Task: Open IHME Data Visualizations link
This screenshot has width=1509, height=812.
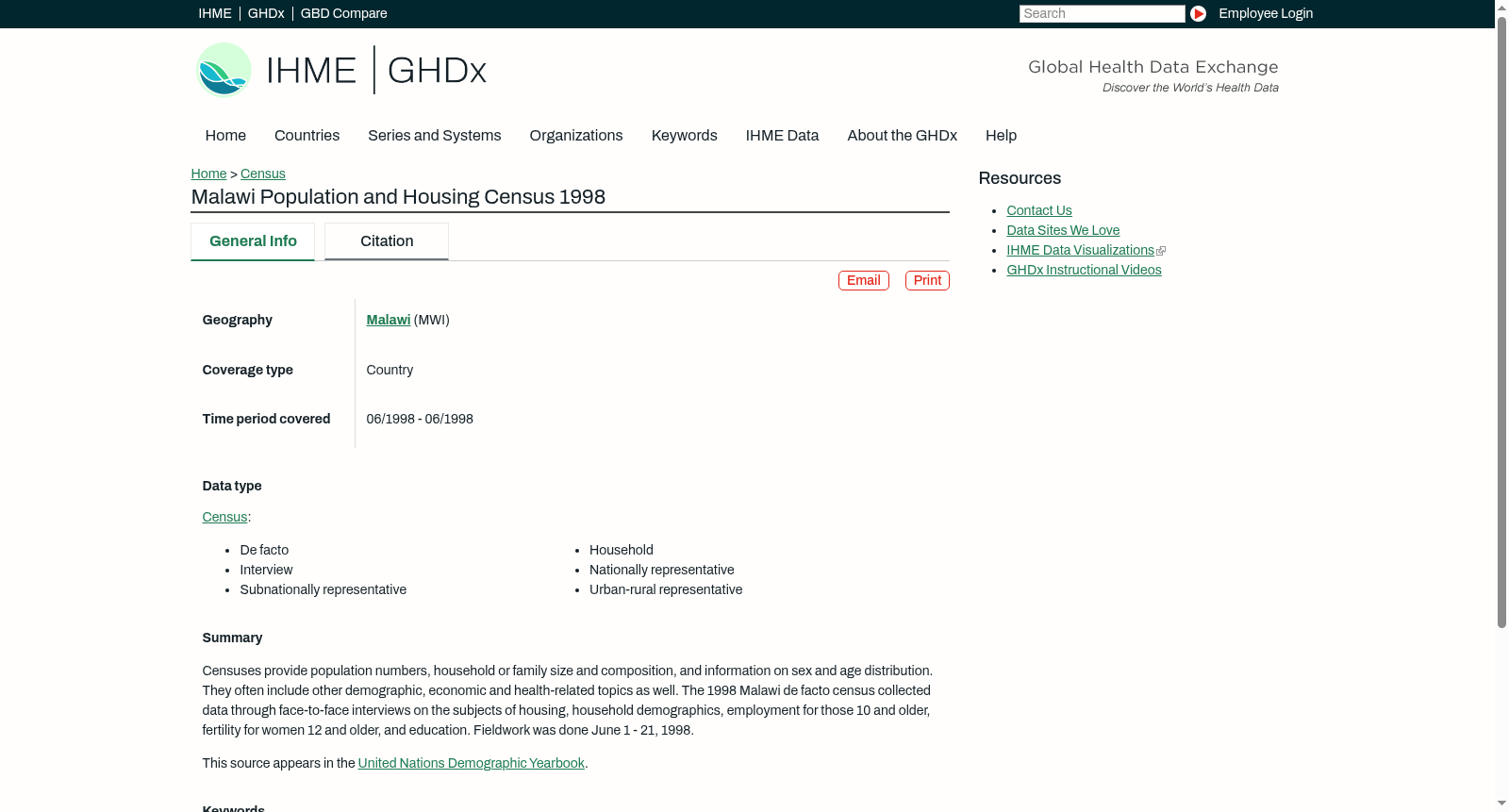Action: [1080, 250]
